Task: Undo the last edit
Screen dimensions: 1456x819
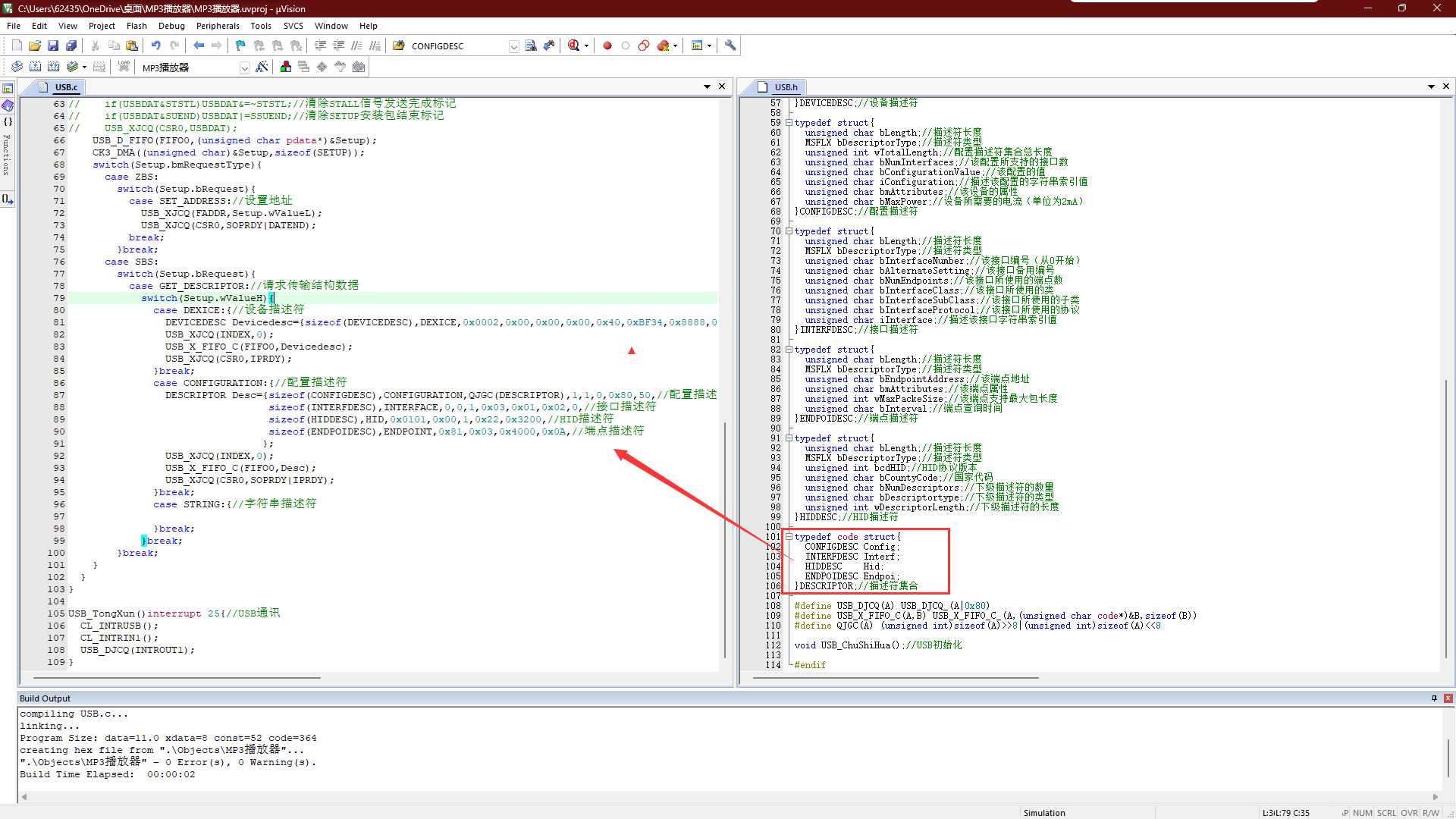Action: pyautogui.click(x=156, y=45)
